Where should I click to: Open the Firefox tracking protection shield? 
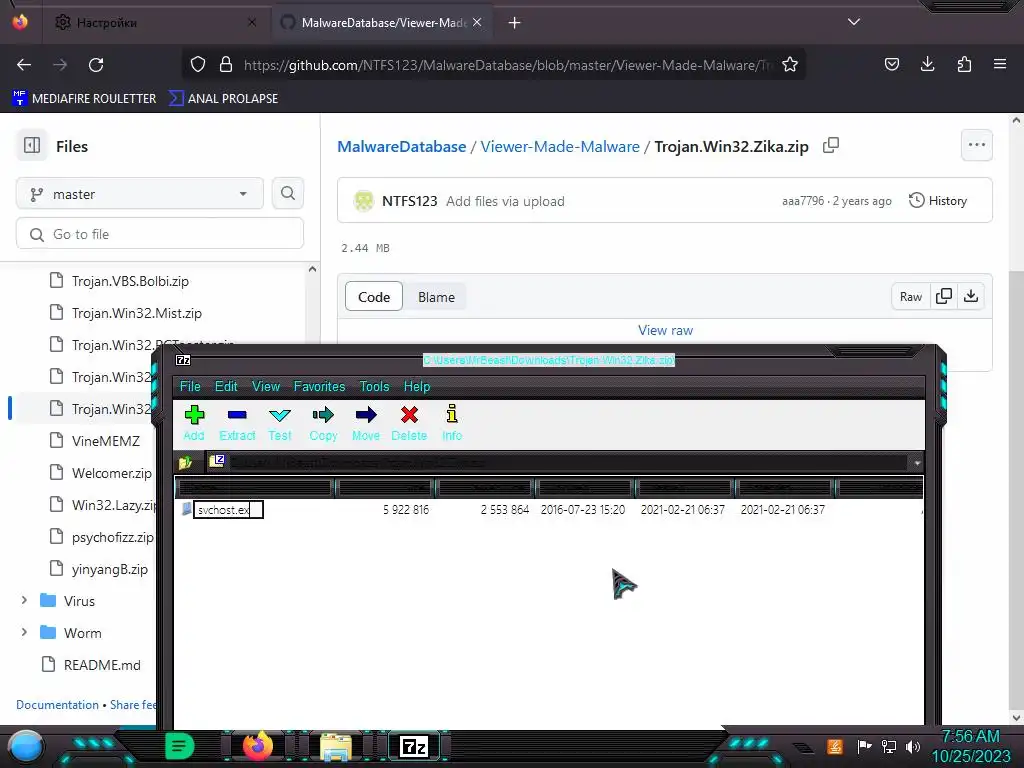pyautogui.click(x=198, y=65)
